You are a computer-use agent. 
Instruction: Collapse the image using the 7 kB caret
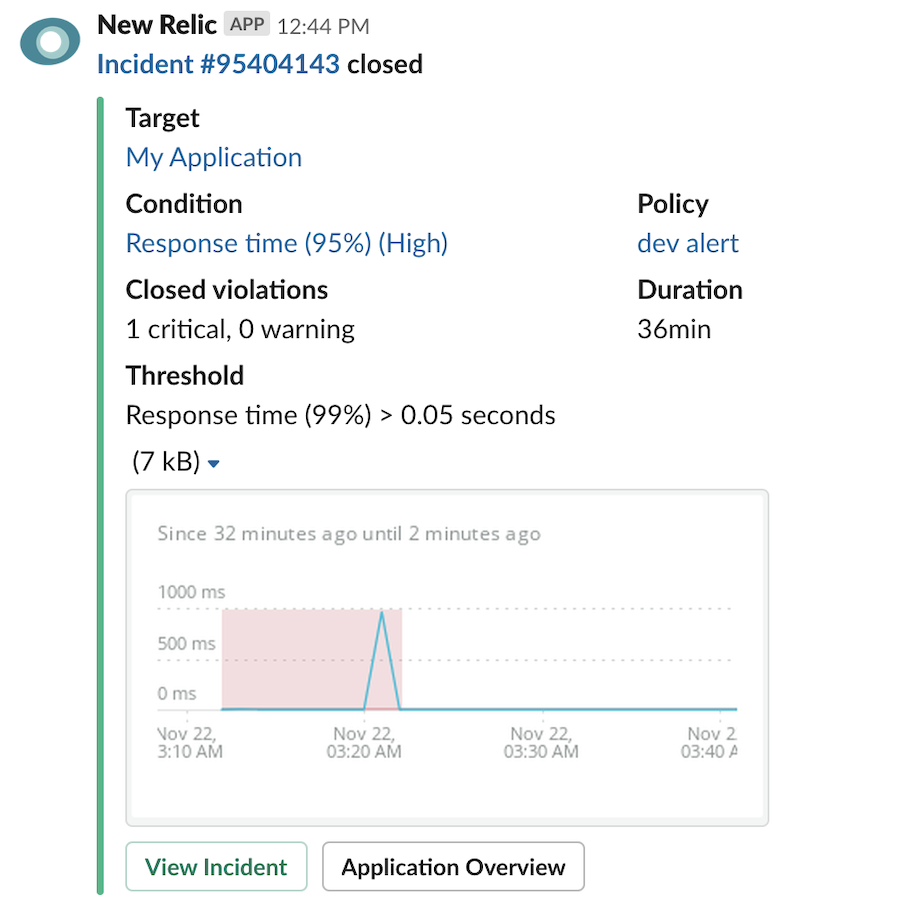click(213, 464)
